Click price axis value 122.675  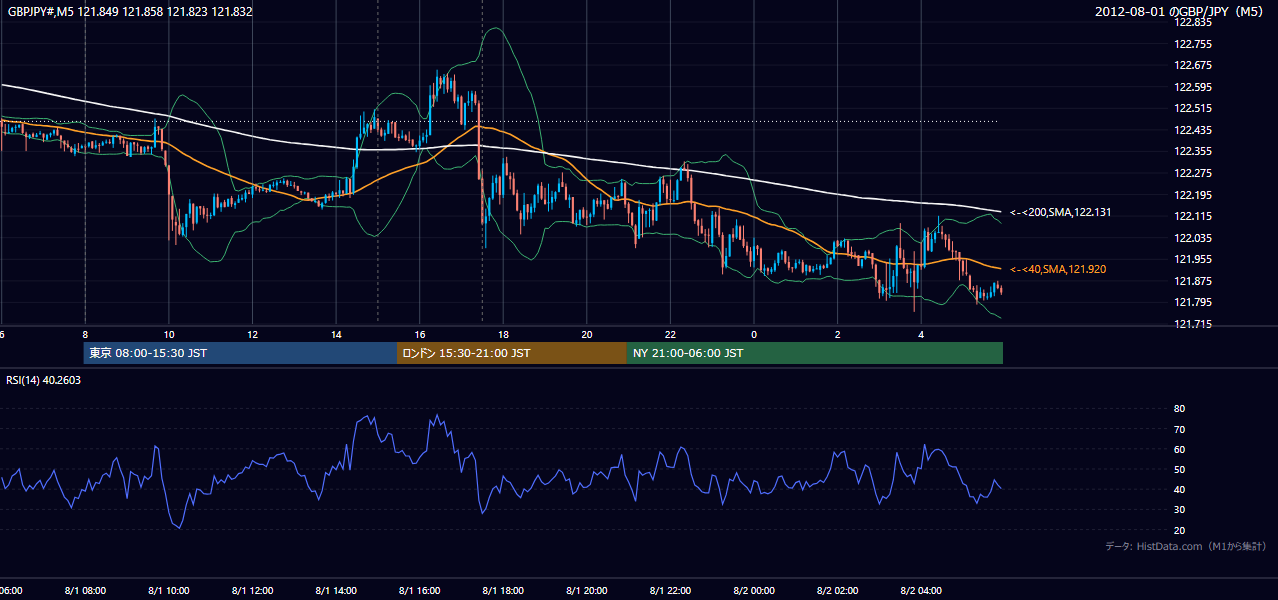click(x=1193, y=65)
